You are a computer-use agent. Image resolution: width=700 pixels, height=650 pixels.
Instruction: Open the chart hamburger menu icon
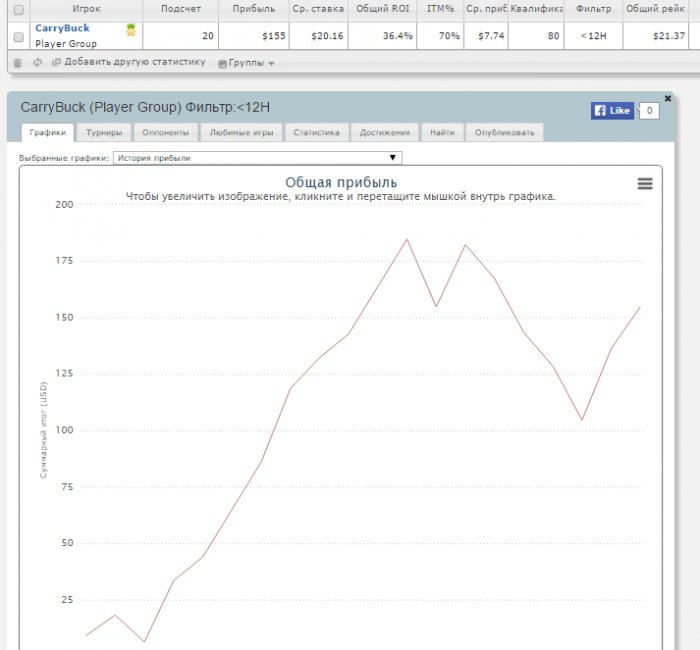pos(645,183)
